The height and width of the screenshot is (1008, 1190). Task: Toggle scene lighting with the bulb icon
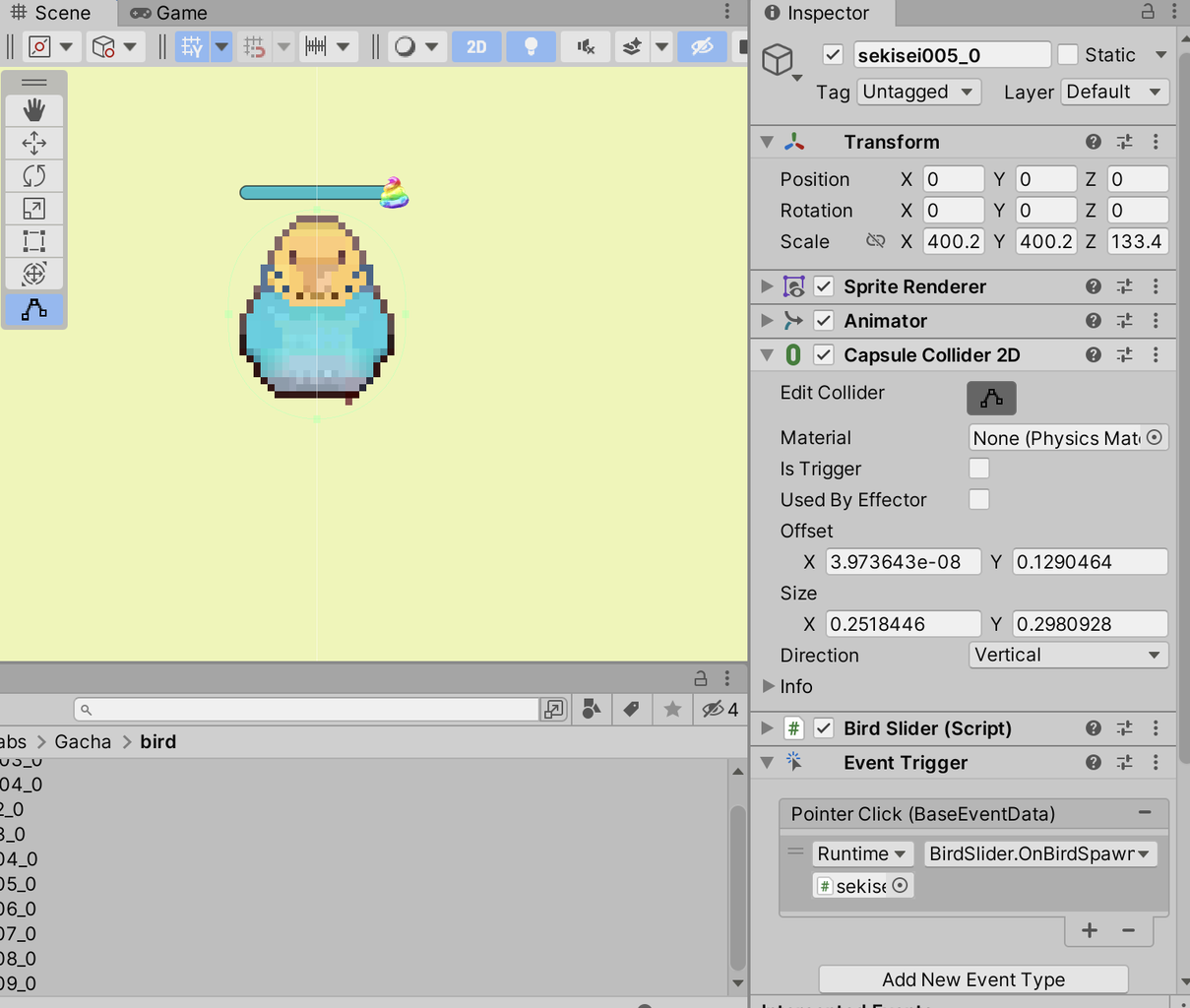click(x=531, y=45)
